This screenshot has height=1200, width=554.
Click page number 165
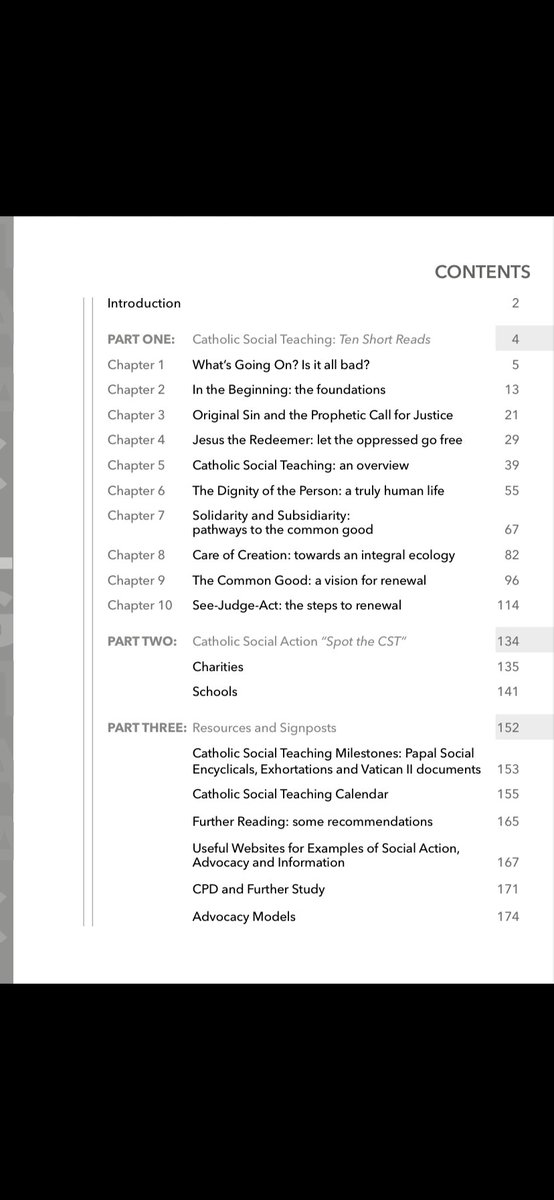point(508,821)
